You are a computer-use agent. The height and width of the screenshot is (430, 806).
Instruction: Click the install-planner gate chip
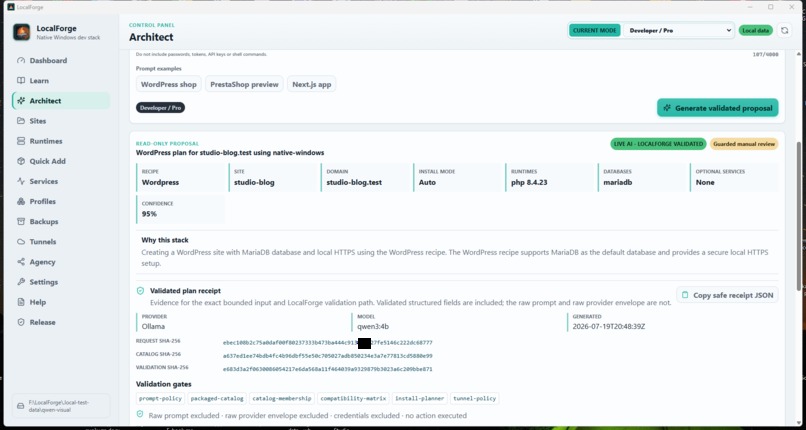point(419,398)
